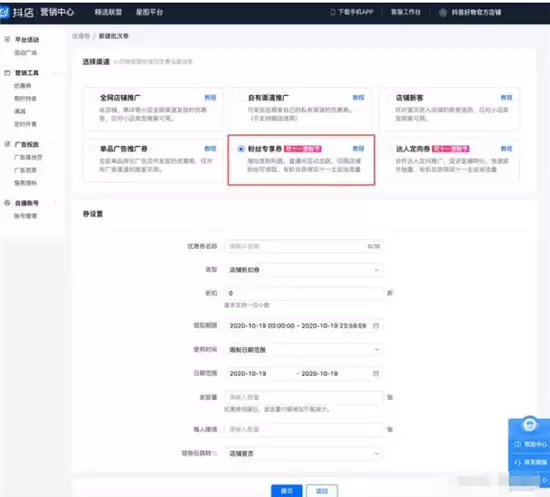
Task: Open 优惠券 in the sidebar menu
Action: pos(22,86)
